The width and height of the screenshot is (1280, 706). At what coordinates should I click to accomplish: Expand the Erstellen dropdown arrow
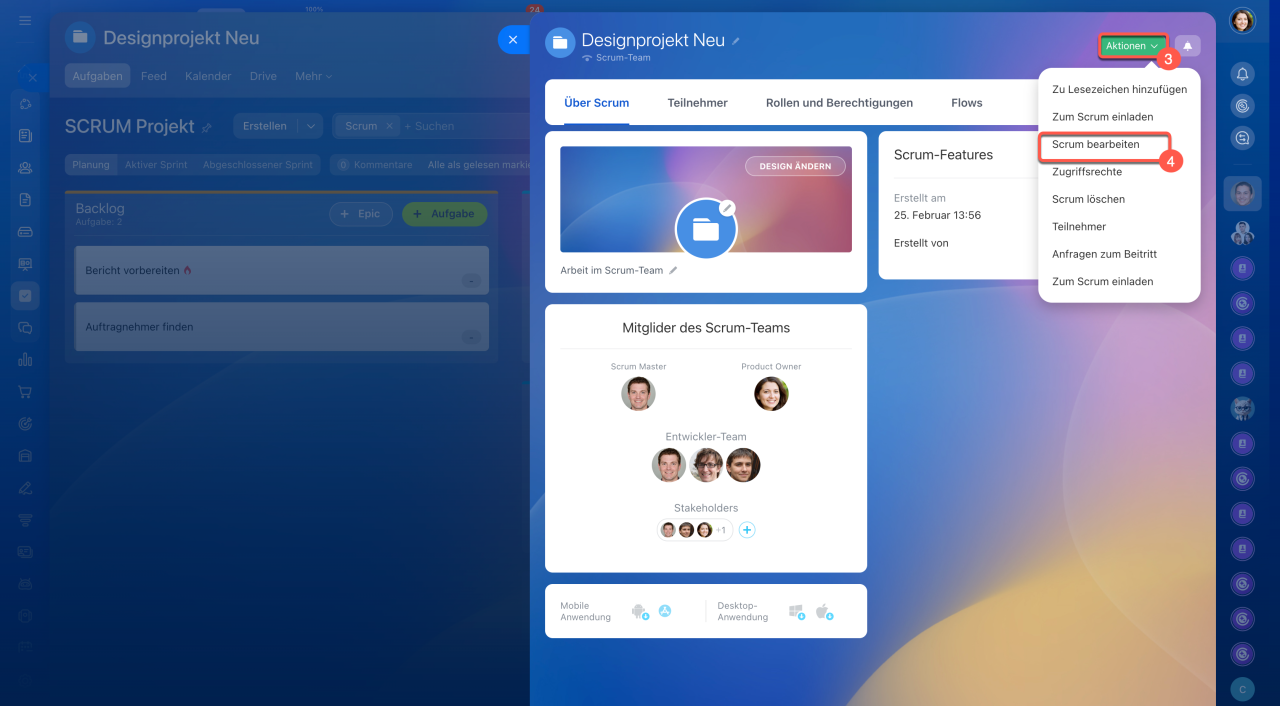[310, 126]
